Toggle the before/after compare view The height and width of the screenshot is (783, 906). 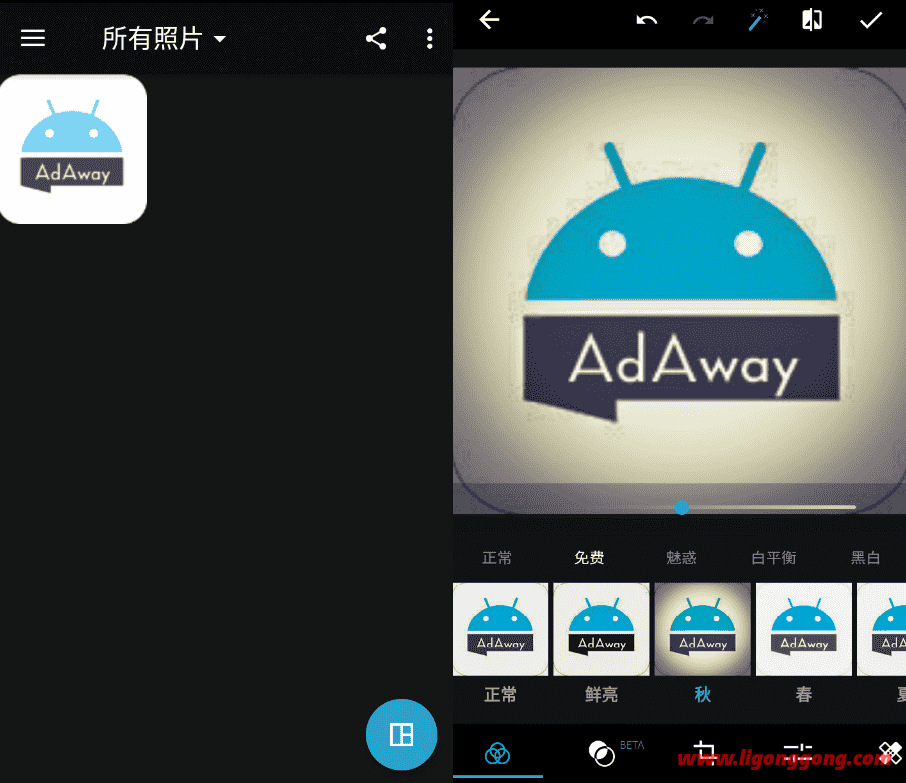pyautogui.click(x=812, y=20)
